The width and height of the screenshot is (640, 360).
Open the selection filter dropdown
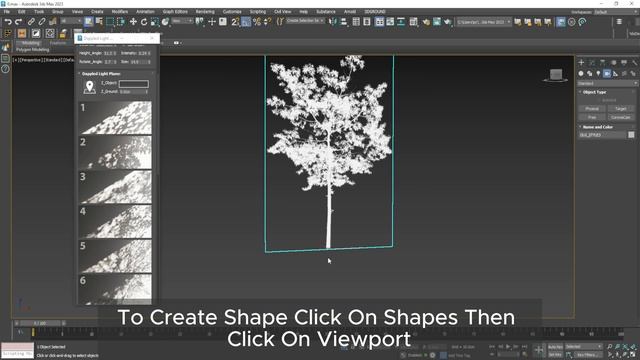71,21
